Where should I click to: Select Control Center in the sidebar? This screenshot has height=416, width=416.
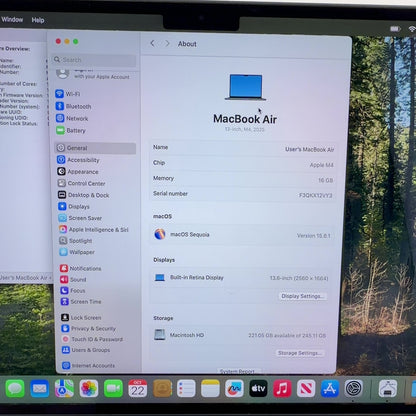(81, 183)
